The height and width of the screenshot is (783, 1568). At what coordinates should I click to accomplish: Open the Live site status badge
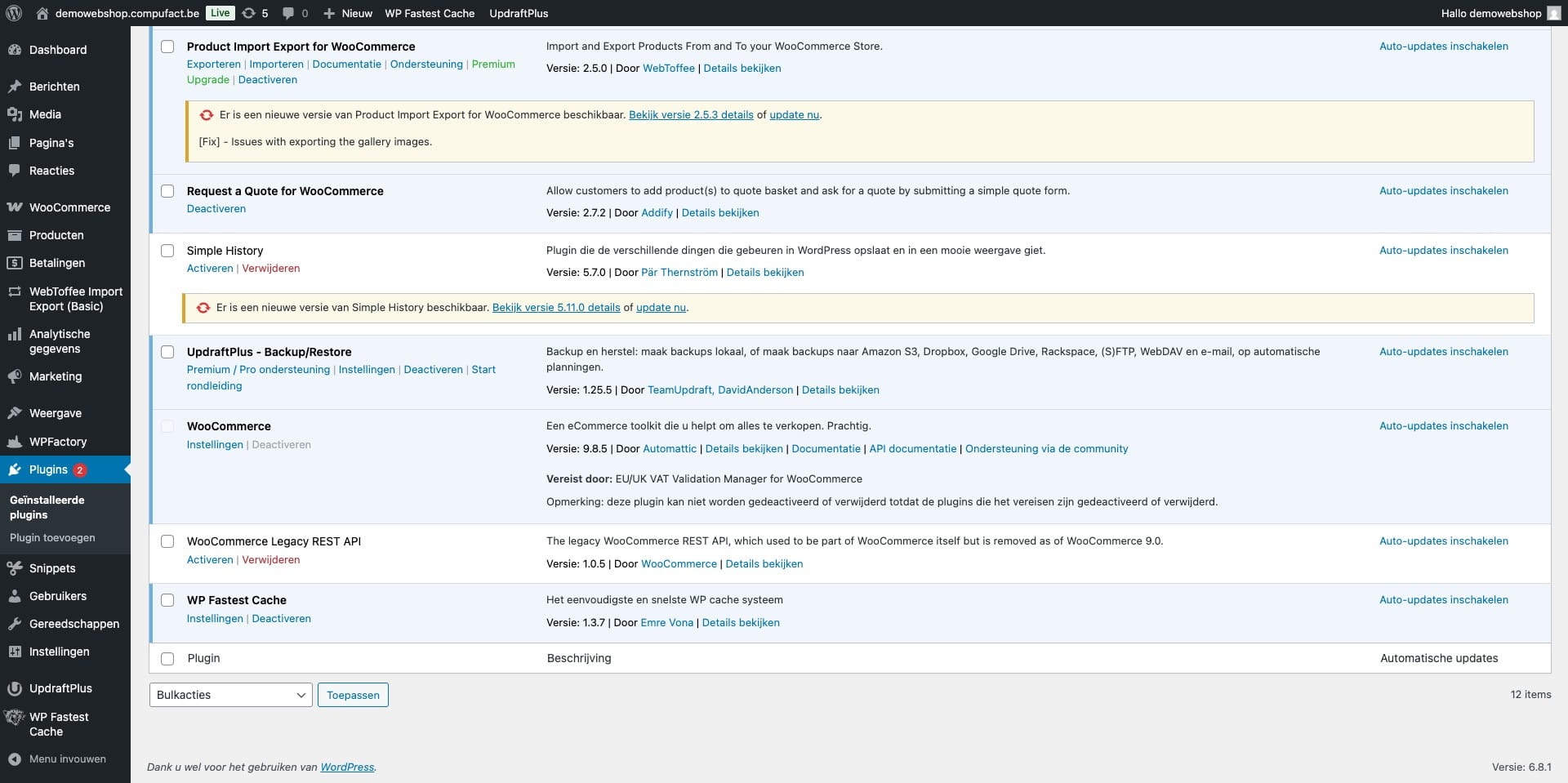coord(220,13)
